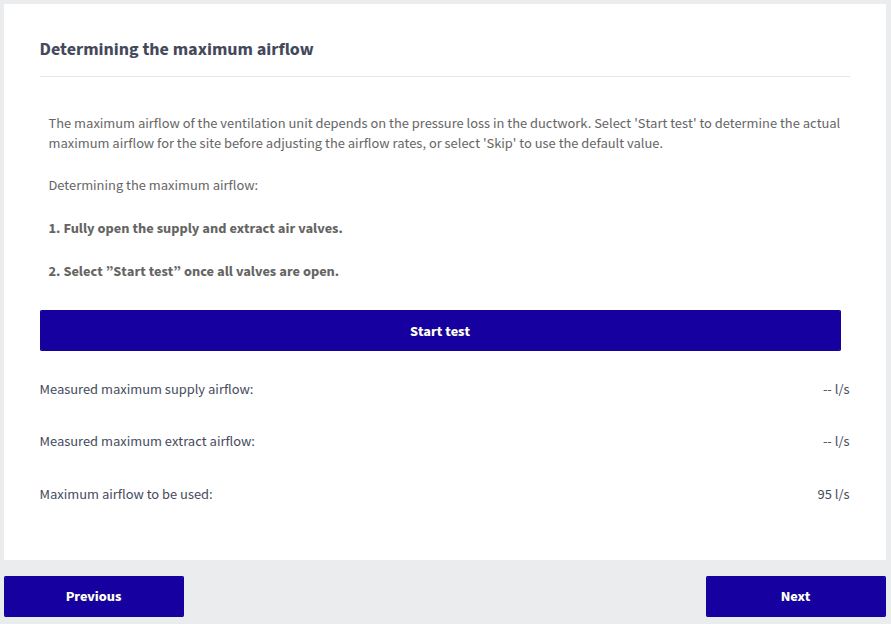Click the intro paragraph about pressure loss

pyautogui.click(x=444, y=134)
